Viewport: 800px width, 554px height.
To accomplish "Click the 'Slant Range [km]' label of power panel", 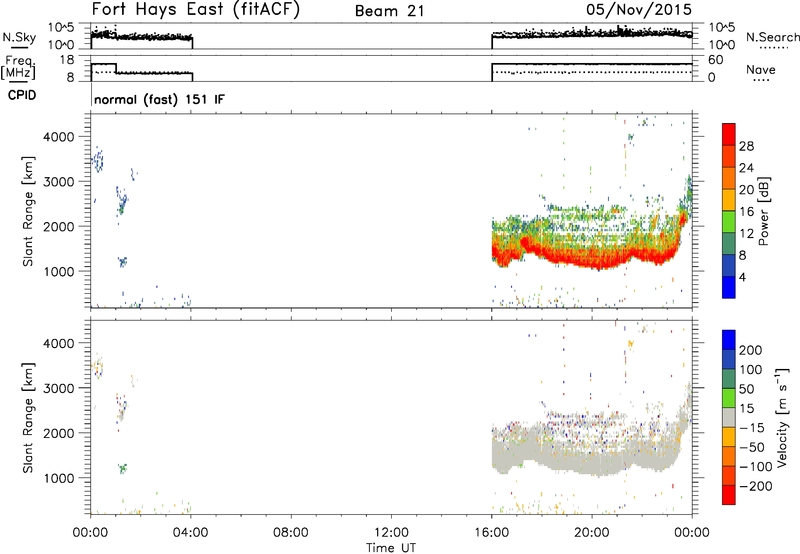I will pyautogui.click(x=29, y=211).
